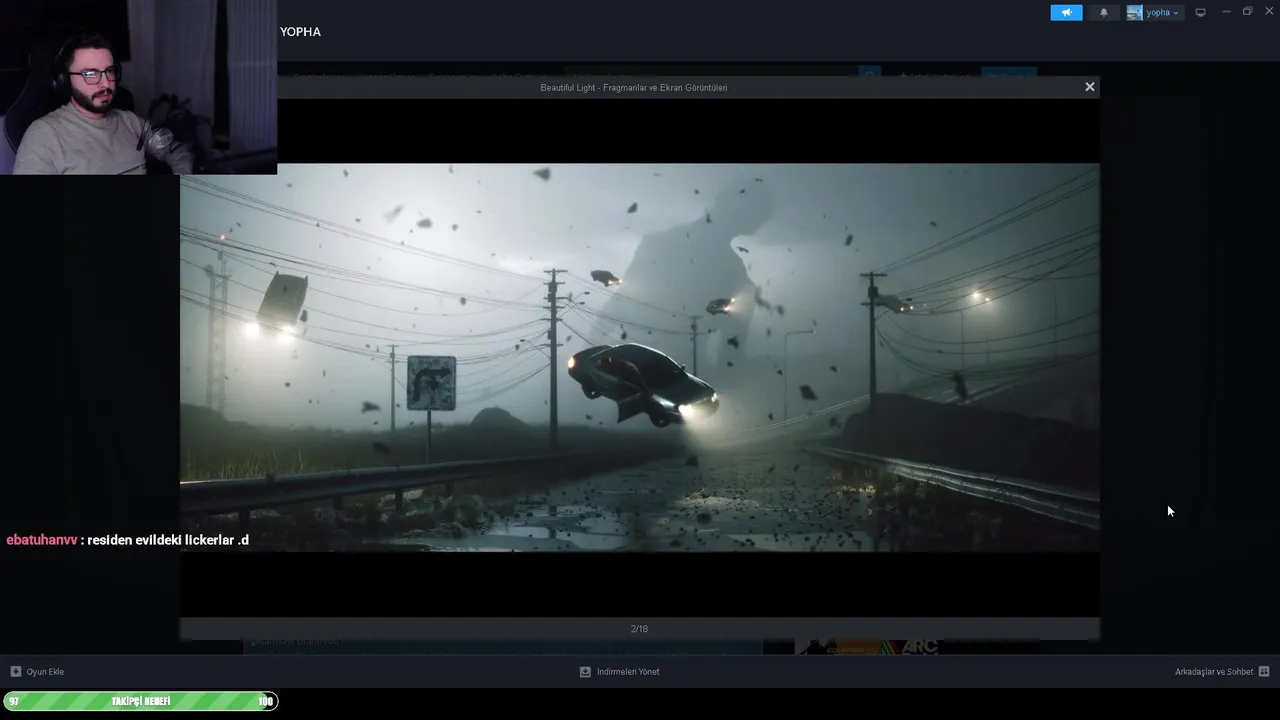This screenshot has height=720, width=1280.
Task: Minimize the Steam window
Action: point(1227,11)
